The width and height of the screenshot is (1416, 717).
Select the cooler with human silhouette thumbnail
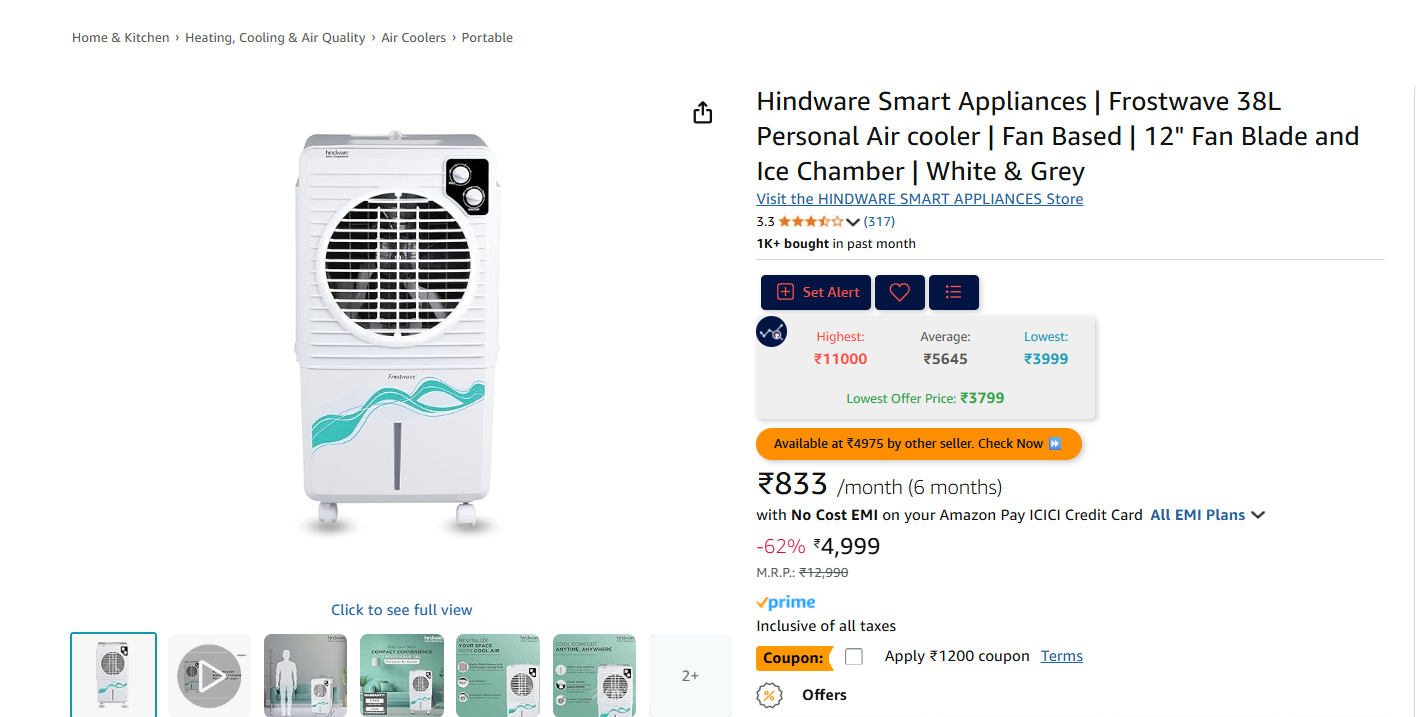[x=305, y=676]
